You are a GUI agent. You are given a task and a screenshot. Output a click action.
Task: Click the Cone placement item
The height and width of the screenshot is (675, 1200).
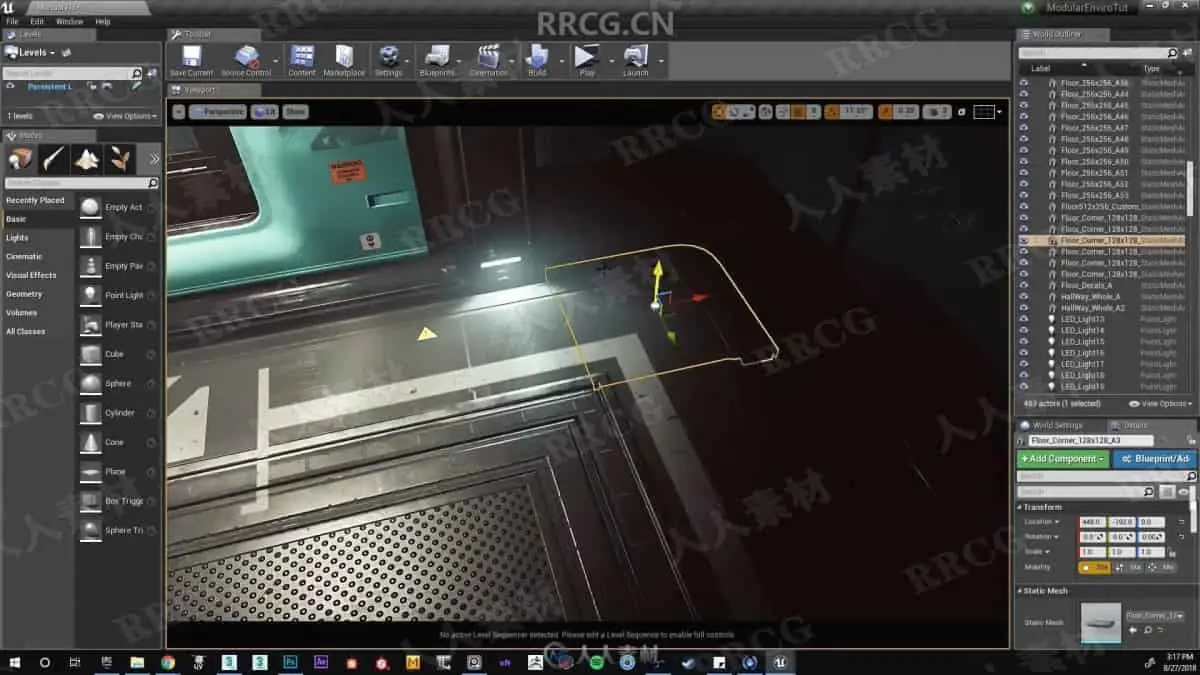click(118, 442)
